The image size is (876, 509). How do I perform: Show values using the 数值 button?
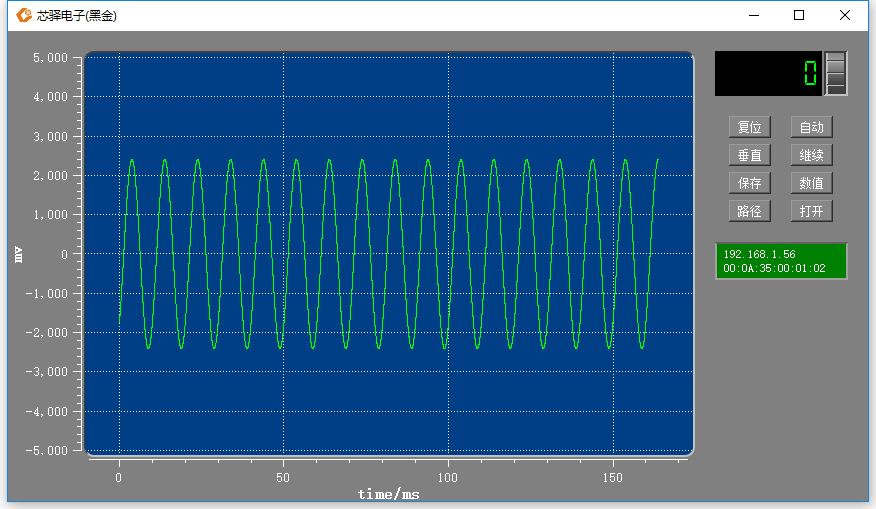[812, 183]
